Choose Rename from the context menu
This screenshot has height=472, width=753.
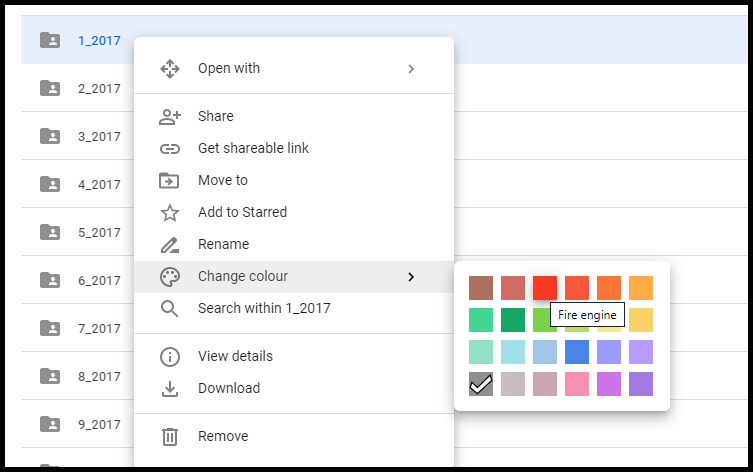point(223,244)
